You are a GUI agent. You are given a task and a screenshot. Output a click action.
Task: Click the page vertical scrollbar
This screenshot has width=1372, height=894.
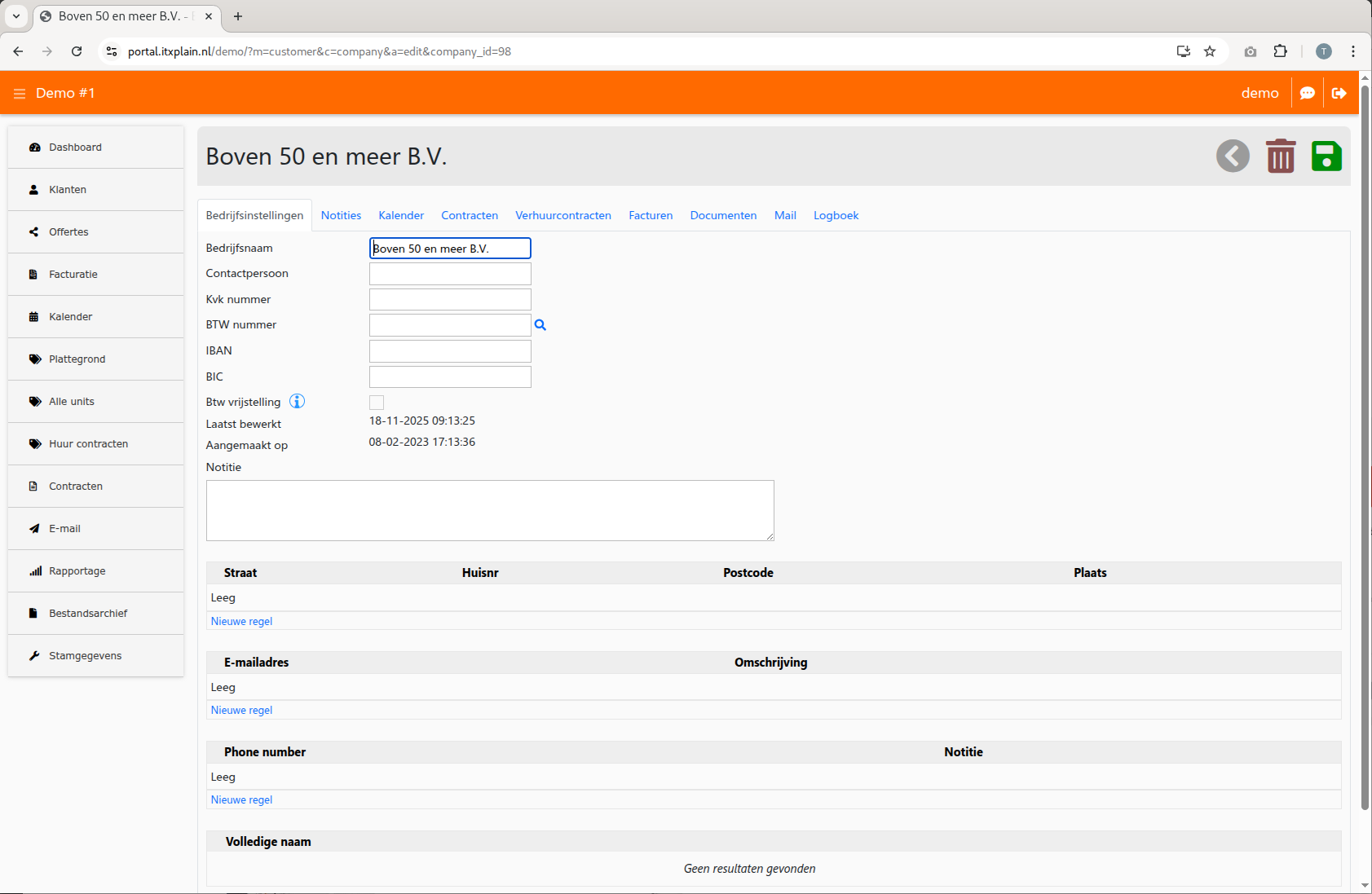coord(1365,448)
